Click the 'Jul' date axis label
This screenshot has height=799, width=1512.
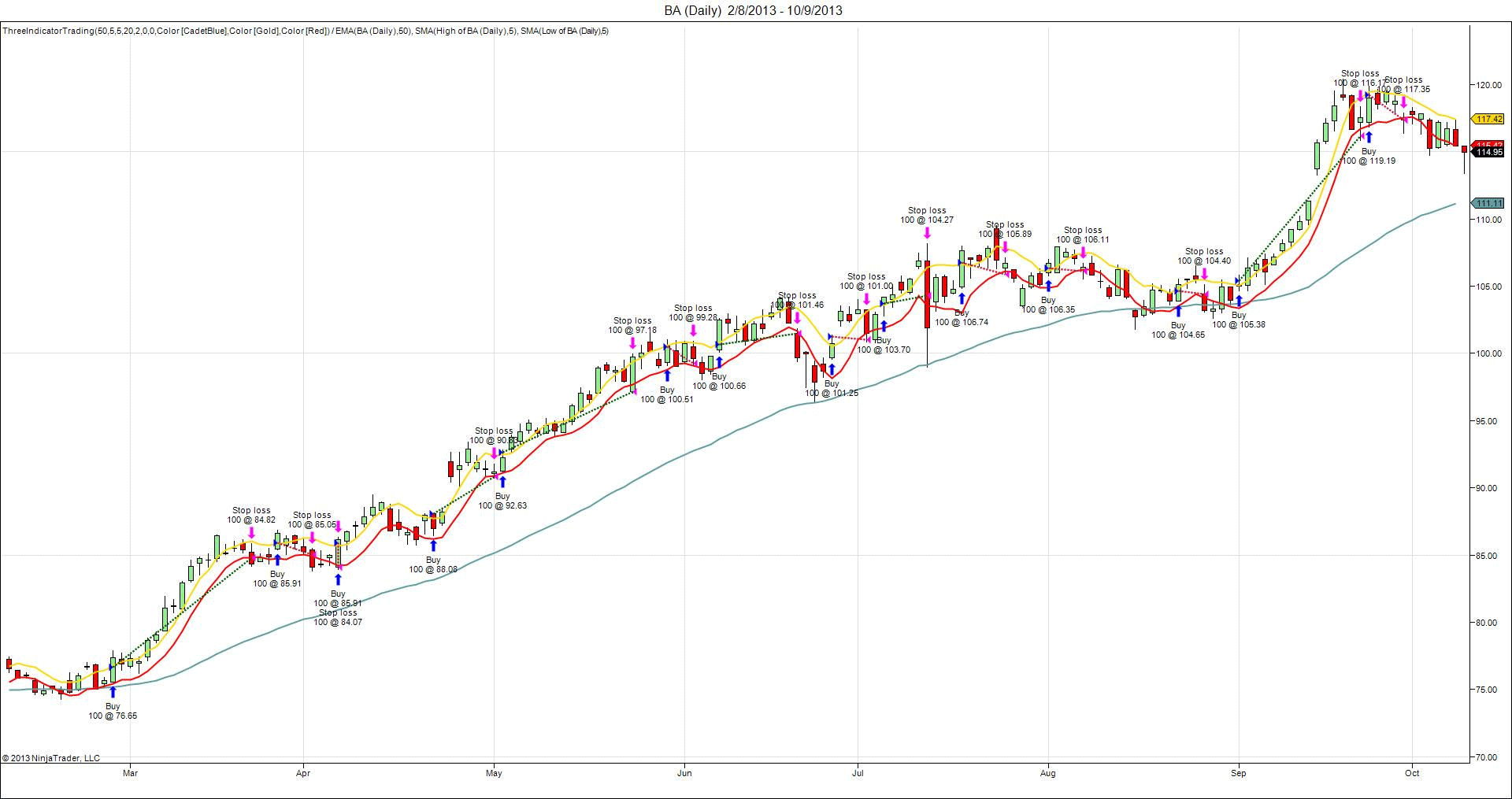pyautogui.click(x=858, y=773)
